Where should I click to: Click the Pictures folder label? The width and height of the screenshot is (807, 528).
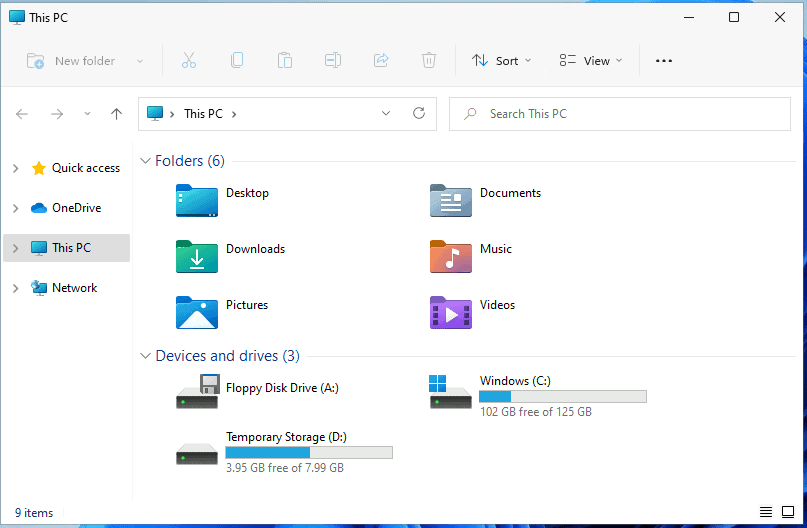(247, 305)
